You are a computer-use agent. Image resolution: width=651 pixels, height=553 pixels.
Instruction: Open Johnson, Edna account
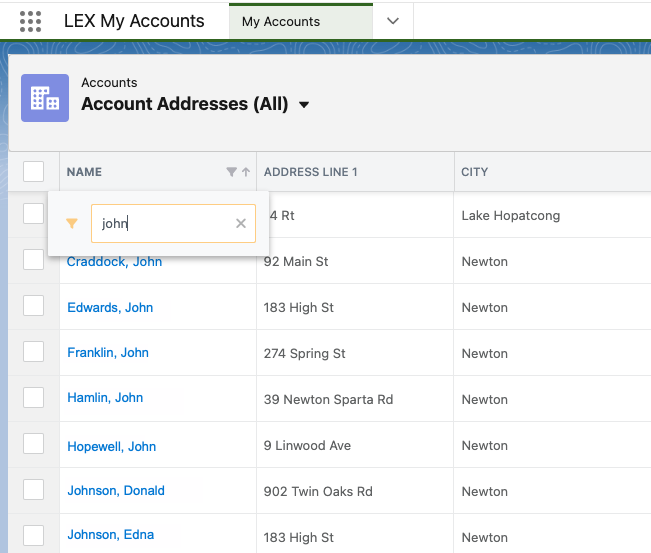110,535
